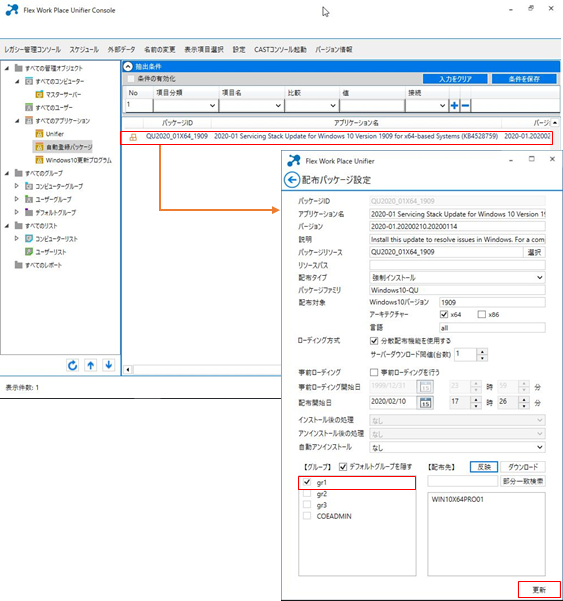Screen dimensions: 563x601
Task: Toggle the x86 architecture checkbox
Action: click(x=482, y=315)
